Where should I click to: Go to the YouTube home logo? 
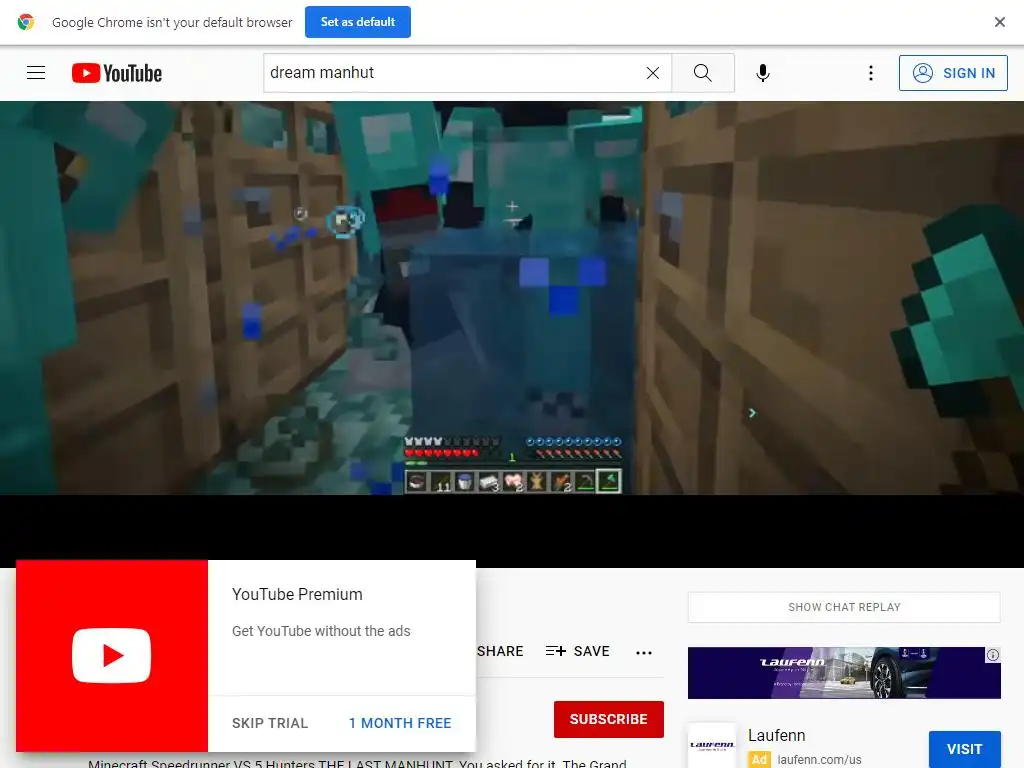[x=117, y=73]
